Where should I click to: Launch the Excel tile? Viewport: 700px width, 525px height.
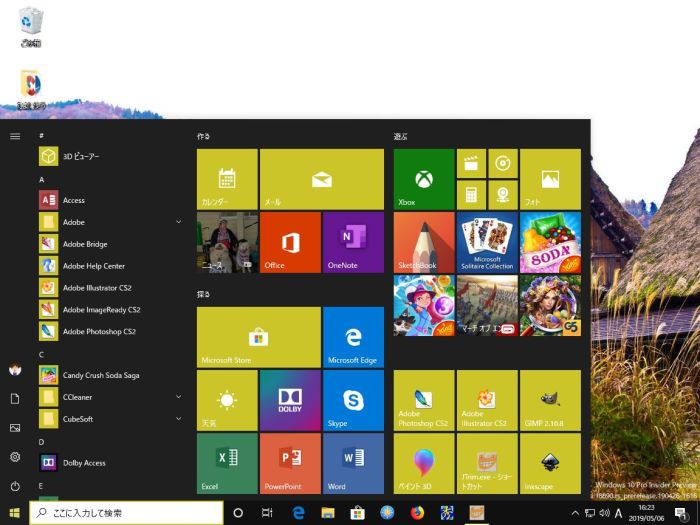227,463
